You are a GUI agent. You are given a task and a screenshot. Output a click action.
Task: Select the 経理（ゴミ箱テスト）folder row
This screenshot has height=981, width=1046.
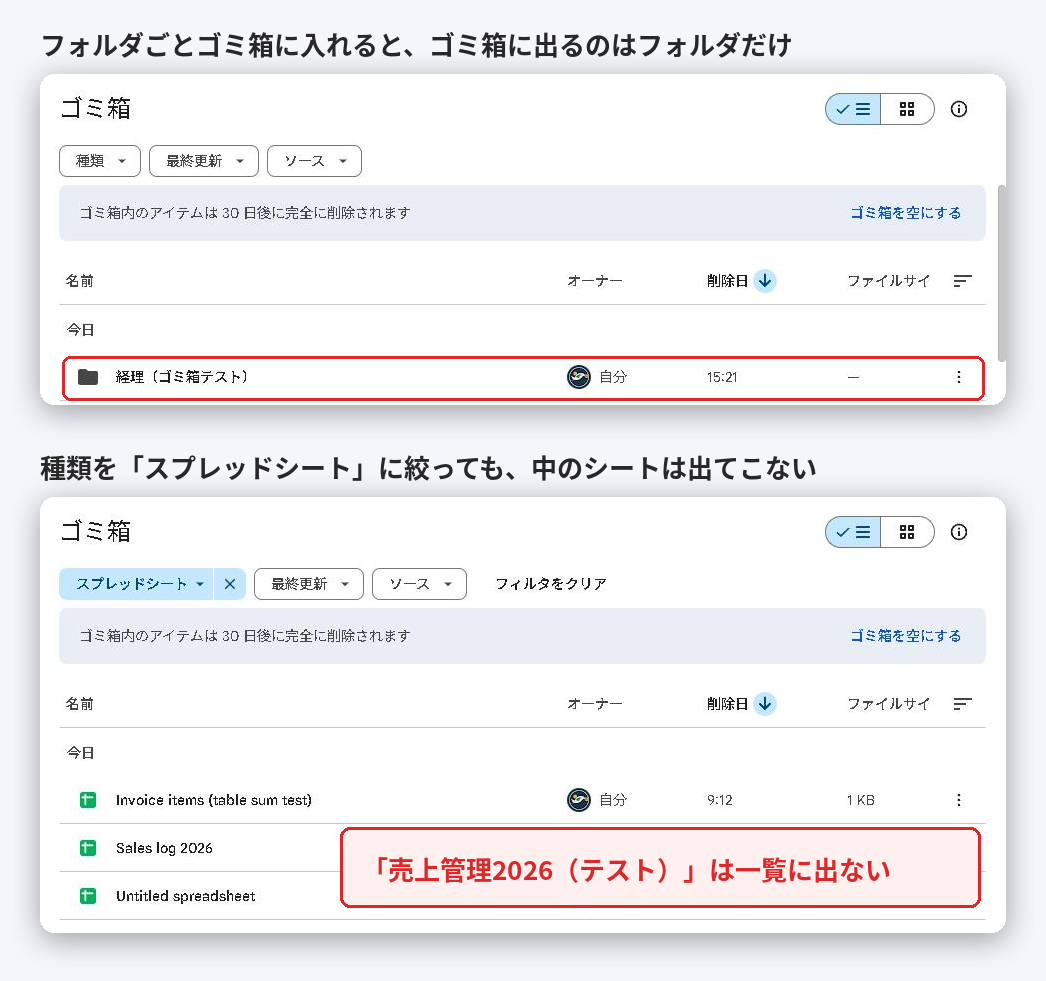(523, 378)
